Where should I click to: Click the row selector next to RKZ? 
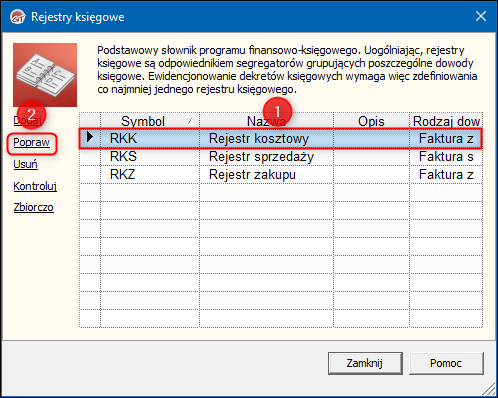point(90,174)
